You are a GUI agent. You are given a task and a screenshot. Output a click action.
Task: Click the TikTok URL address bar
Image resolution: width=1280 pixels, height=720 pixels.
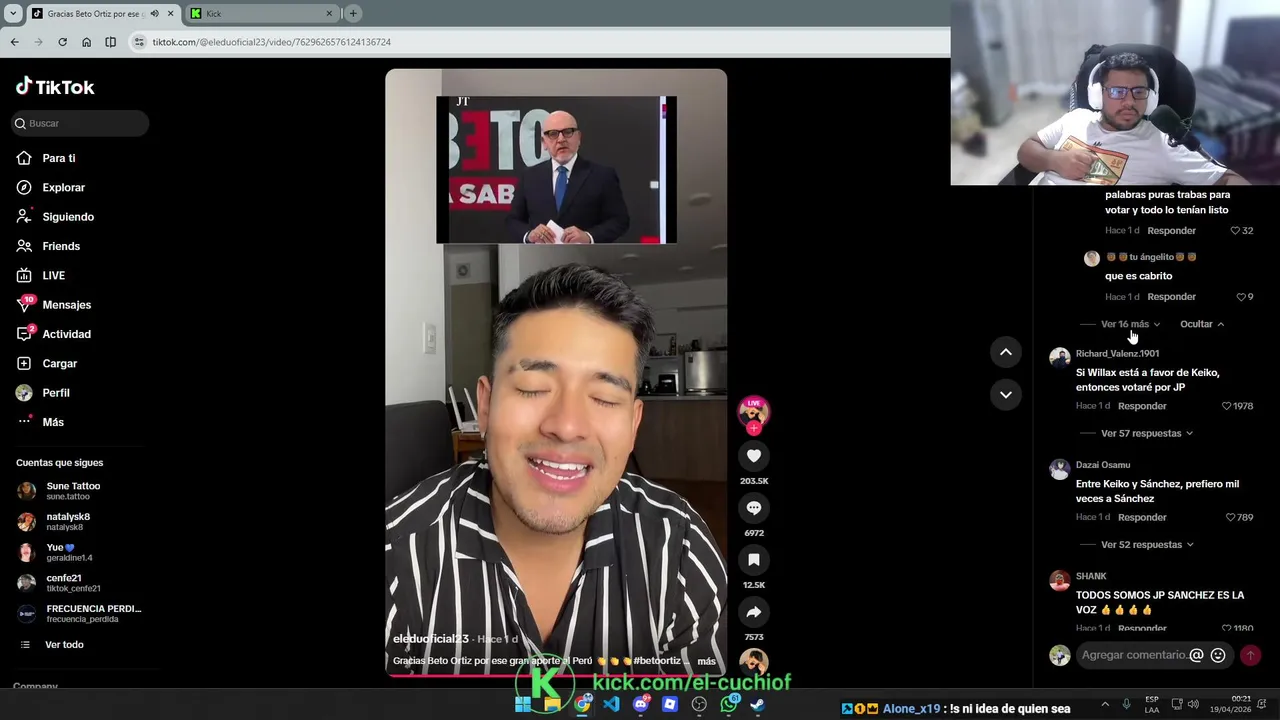tap(540, 42)
